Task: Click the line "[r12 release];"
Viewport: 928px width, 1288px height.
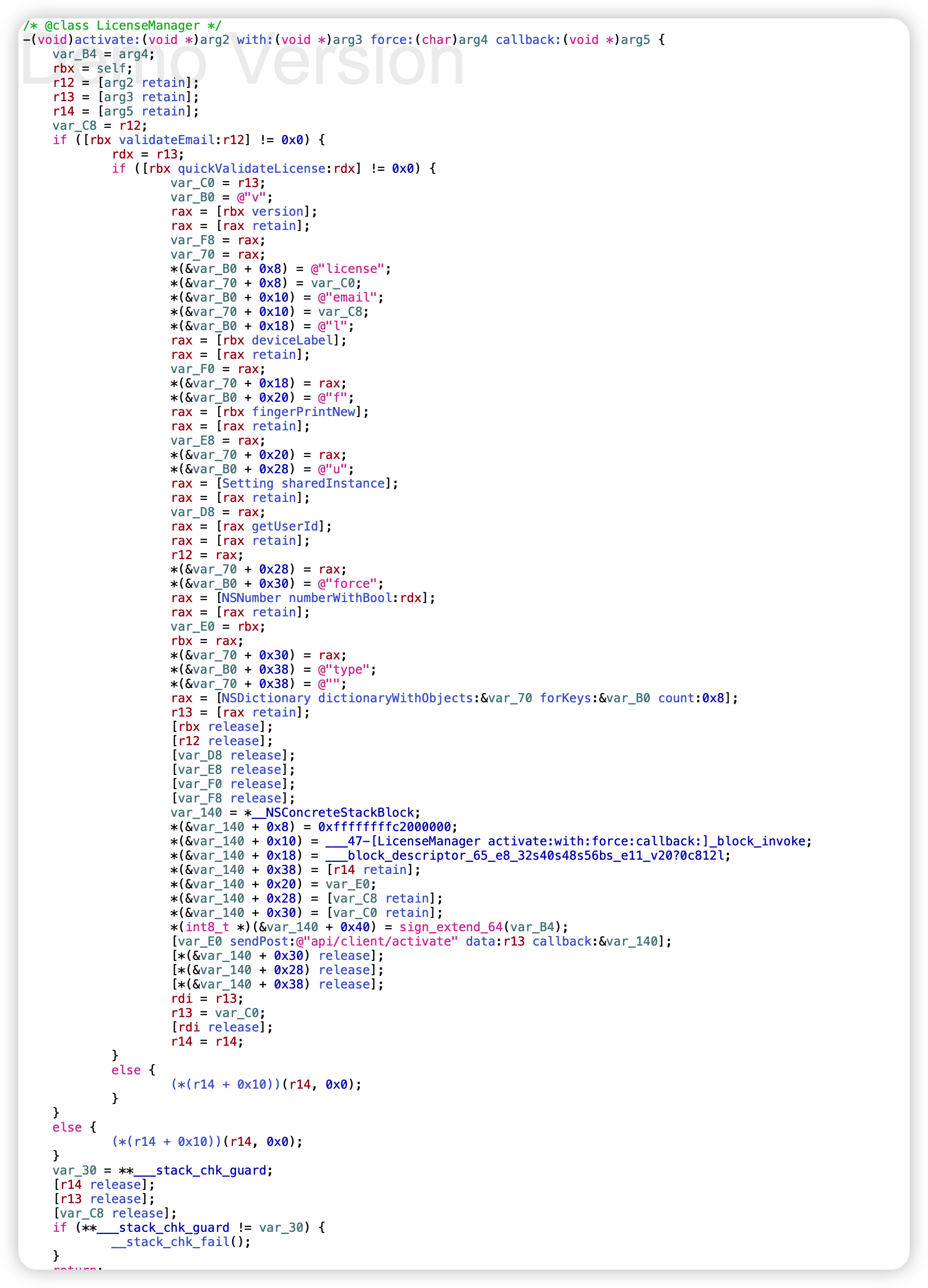Action: pos(221,741)
